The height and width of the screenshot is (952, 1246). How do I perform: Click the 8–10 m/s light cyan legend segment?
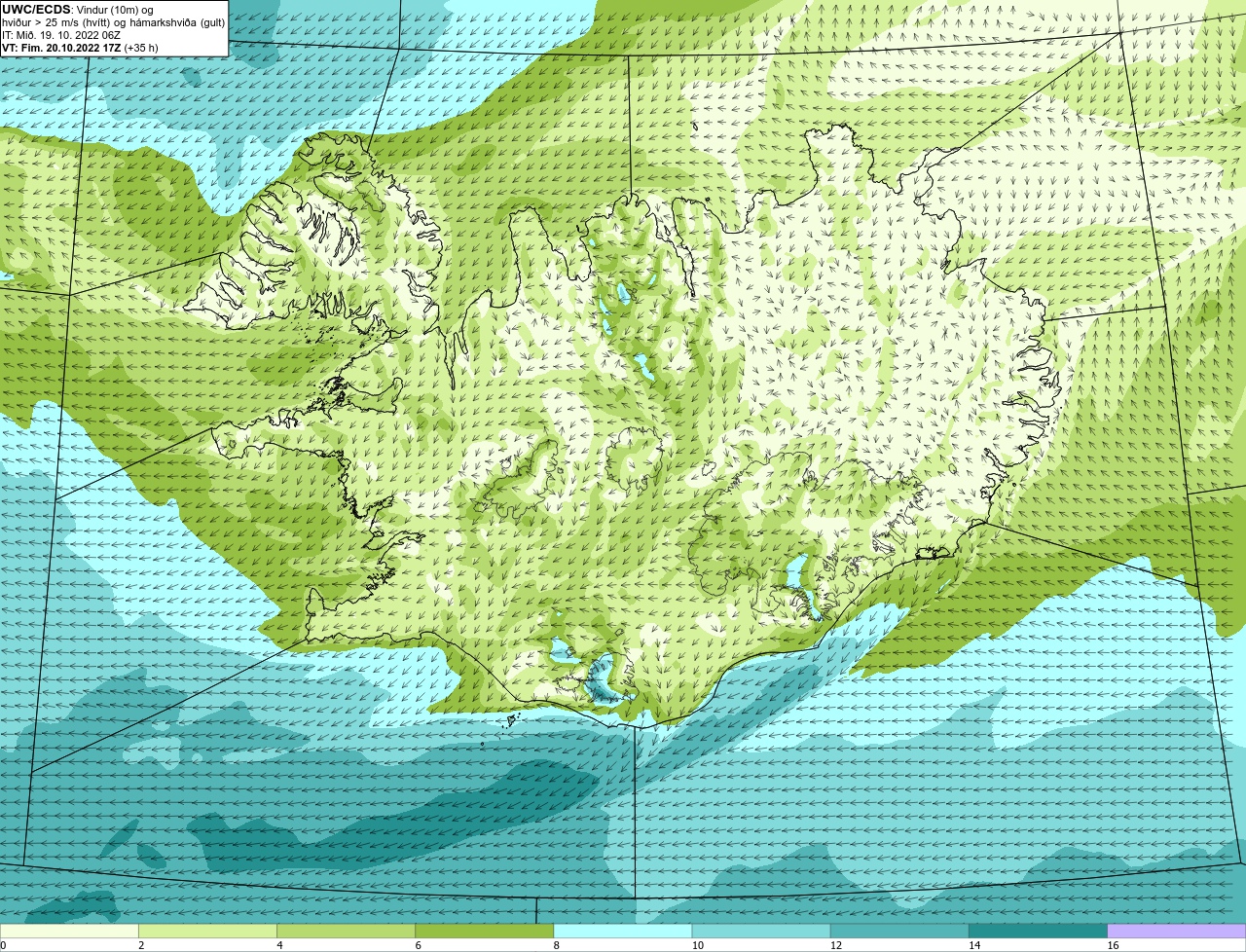pyautogui.click(x=623, y=931)
